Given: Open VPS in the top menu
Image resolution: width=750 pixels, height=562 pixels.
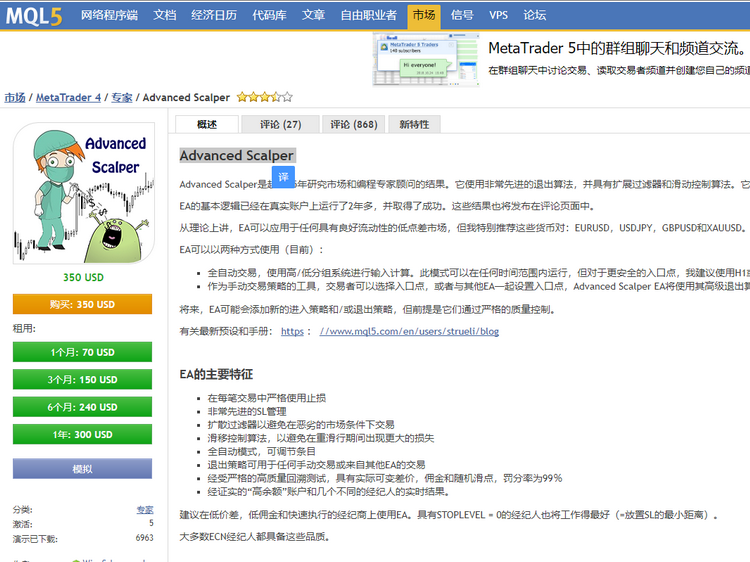Looking at the screenshot, I should click(x=498, y=15).
